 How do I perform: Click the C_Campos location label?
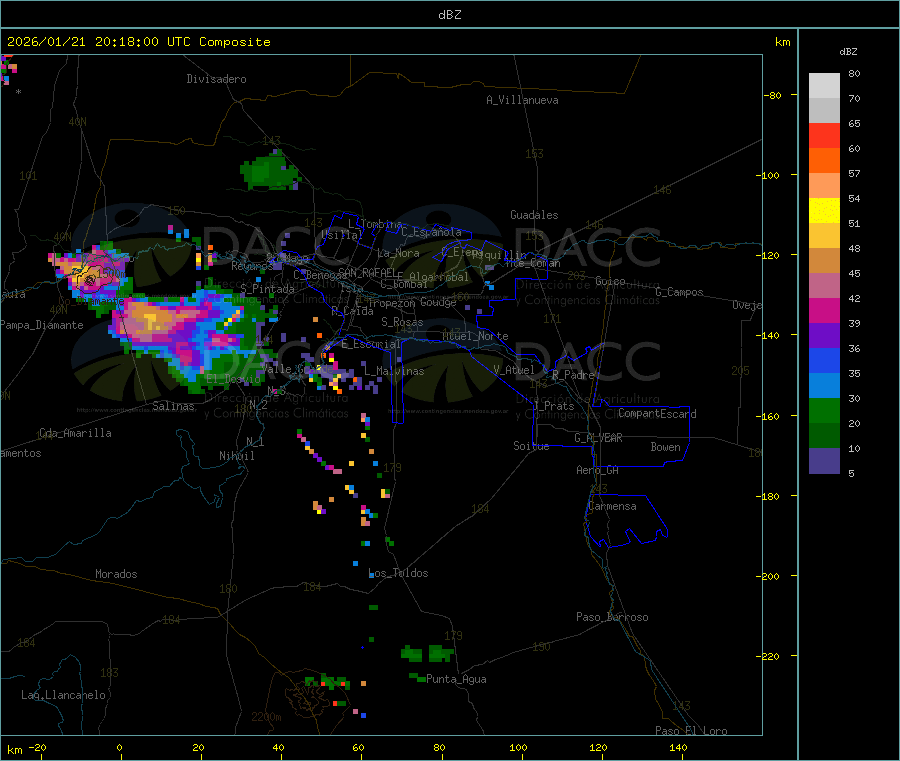coord(680,292)
